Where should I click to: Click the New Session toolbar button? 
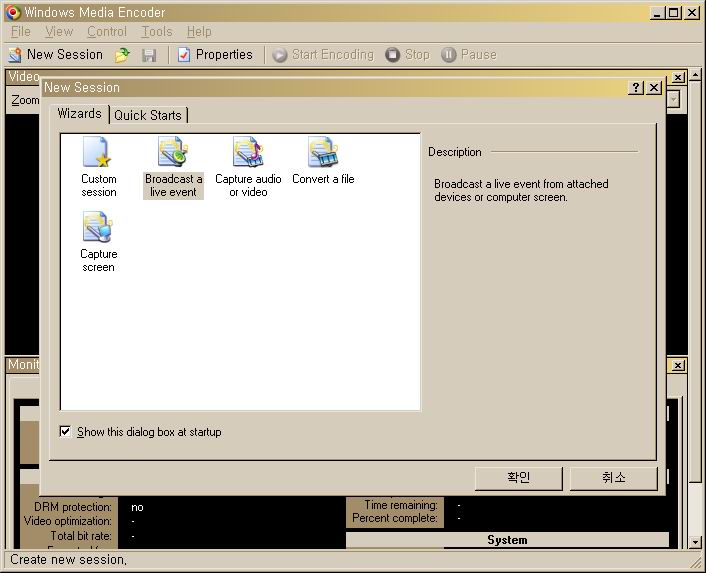coord(56,55)
